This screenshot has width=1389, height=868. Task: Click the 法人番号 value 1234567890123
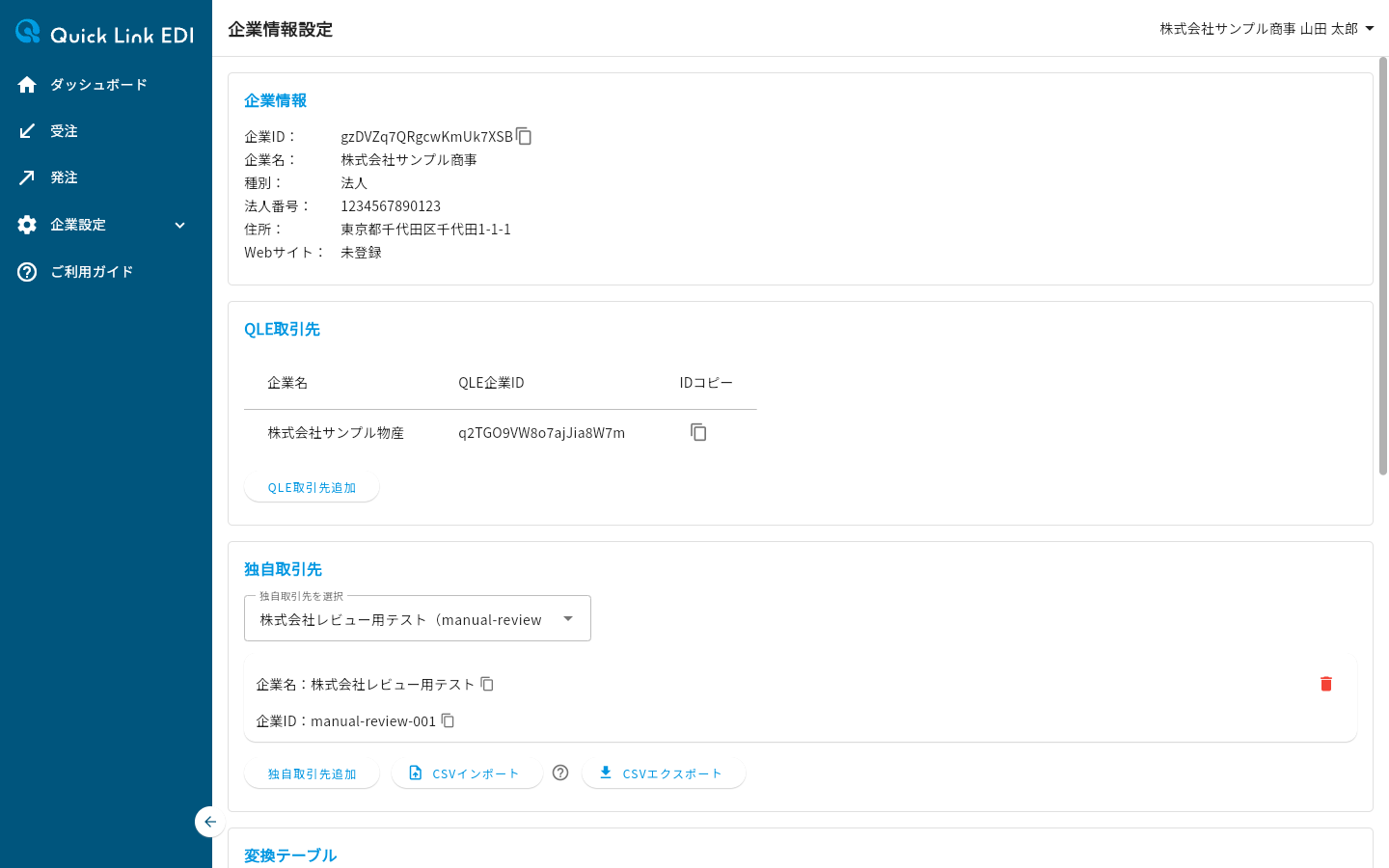tap(391, 205)
